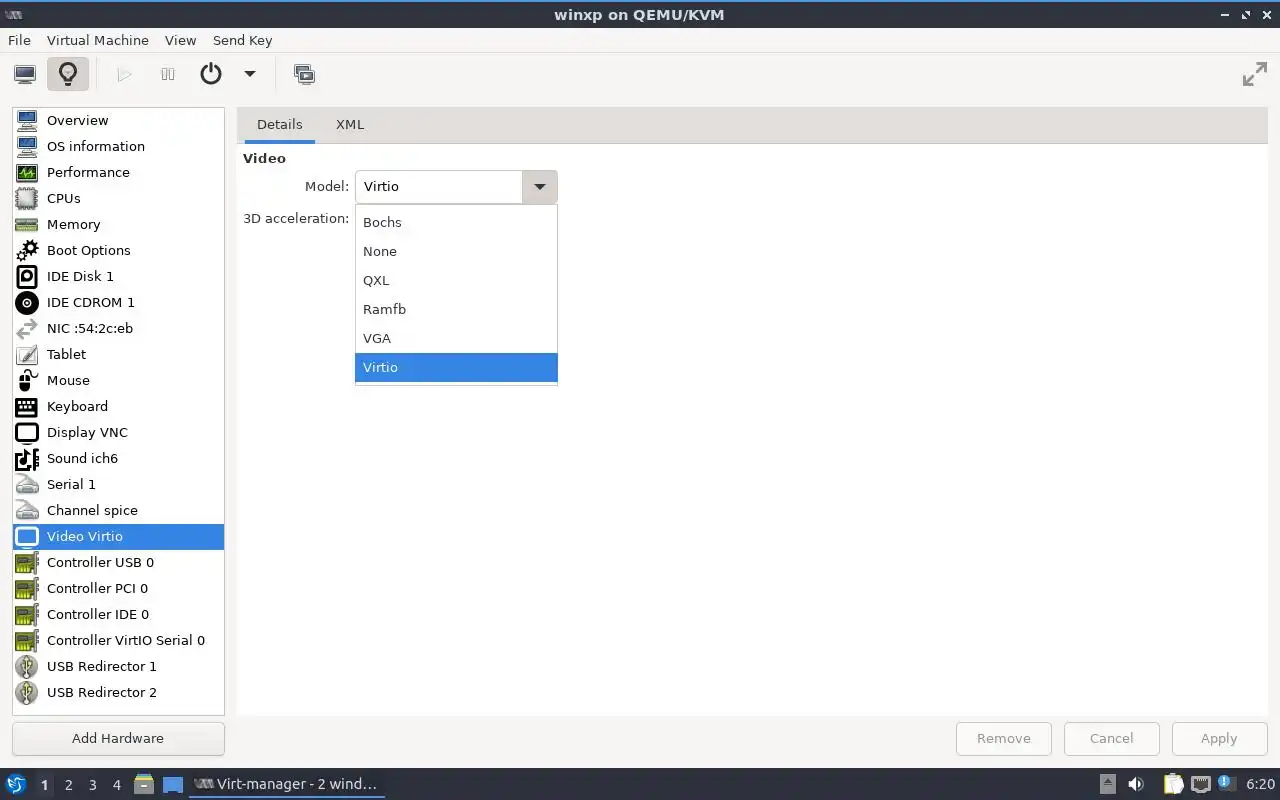The width and height of the screenshot is (1280, 800).
Task: Select Bochs from the model list
Action: pos(456,222)
